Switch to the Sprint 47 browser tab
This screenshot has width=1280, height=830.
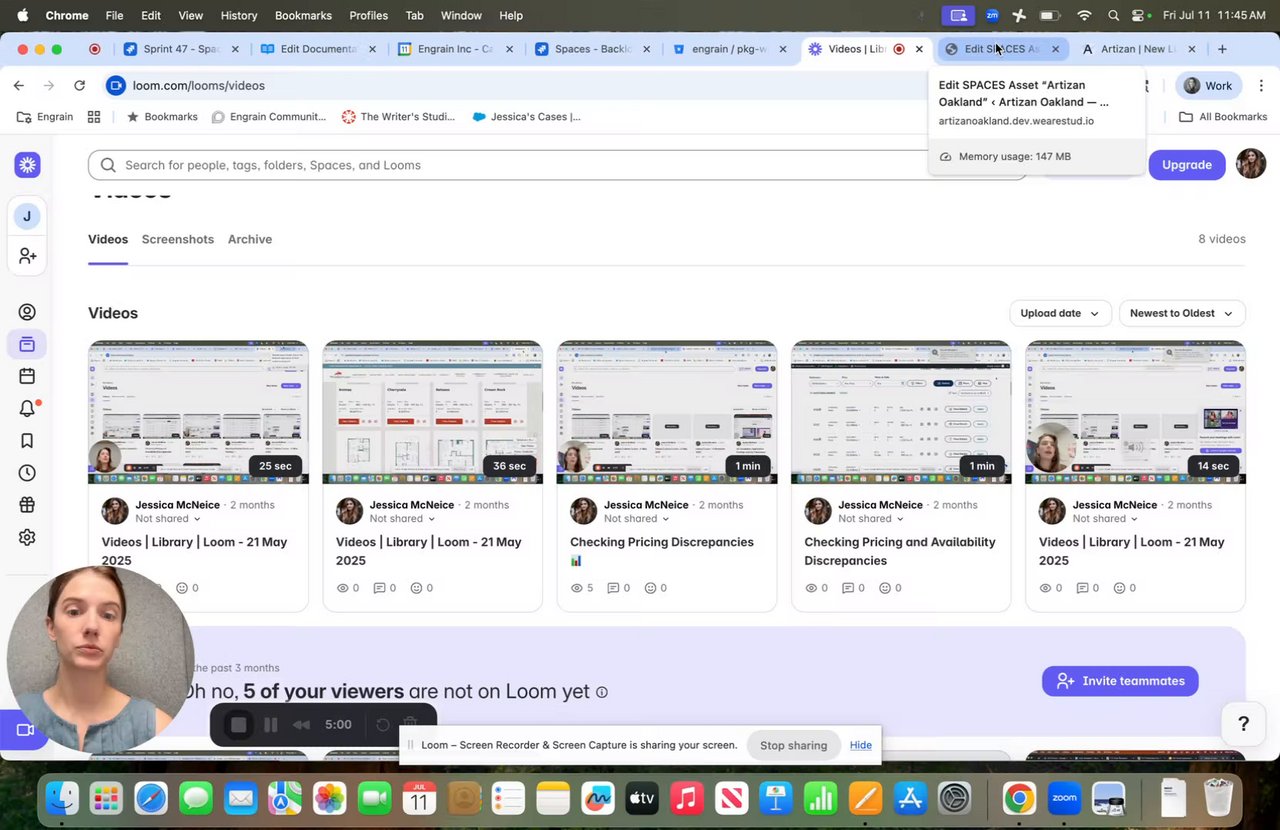[181, 49]
